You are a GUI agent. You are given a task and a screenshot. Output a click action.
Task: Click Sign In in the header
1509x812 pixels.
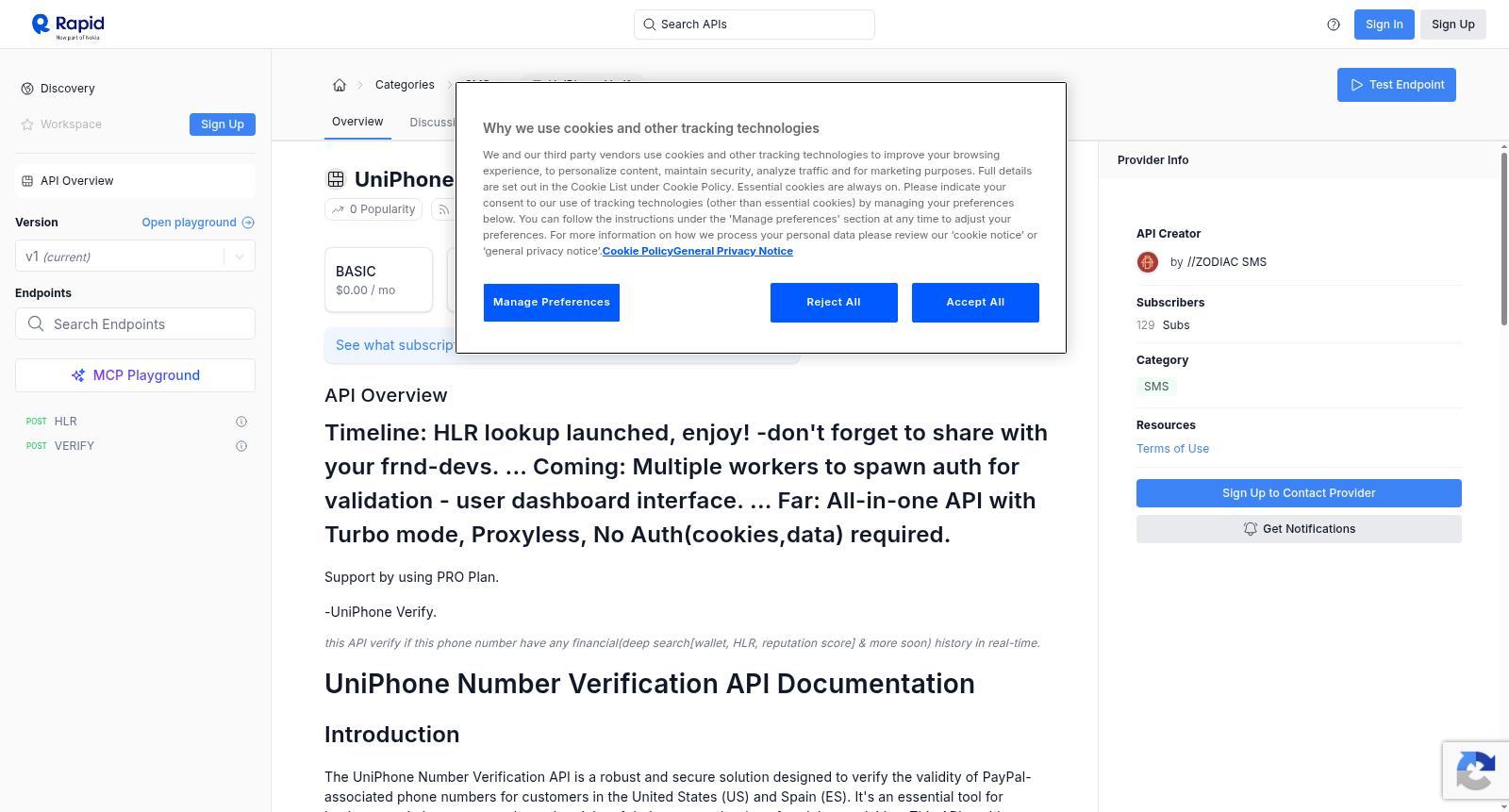(x=1385, y=25)
